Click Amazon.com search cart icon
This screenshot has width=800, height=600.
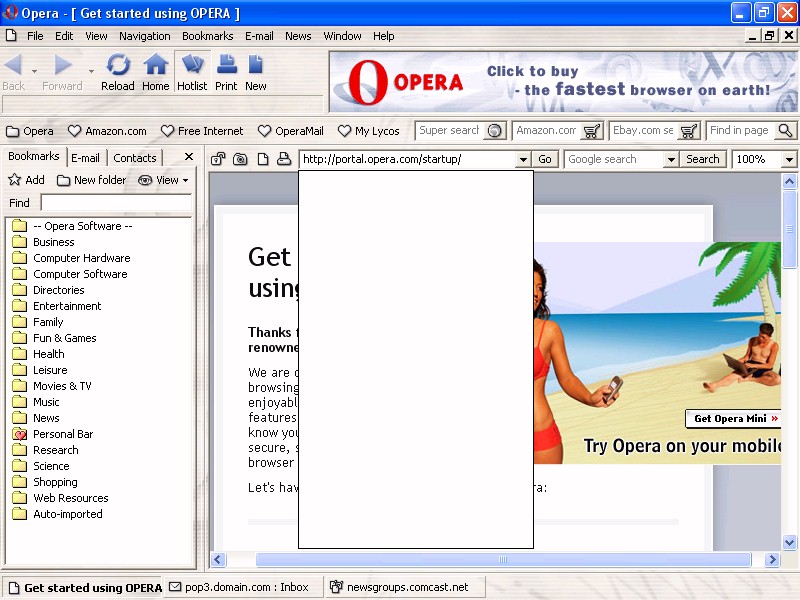point(592,131)
